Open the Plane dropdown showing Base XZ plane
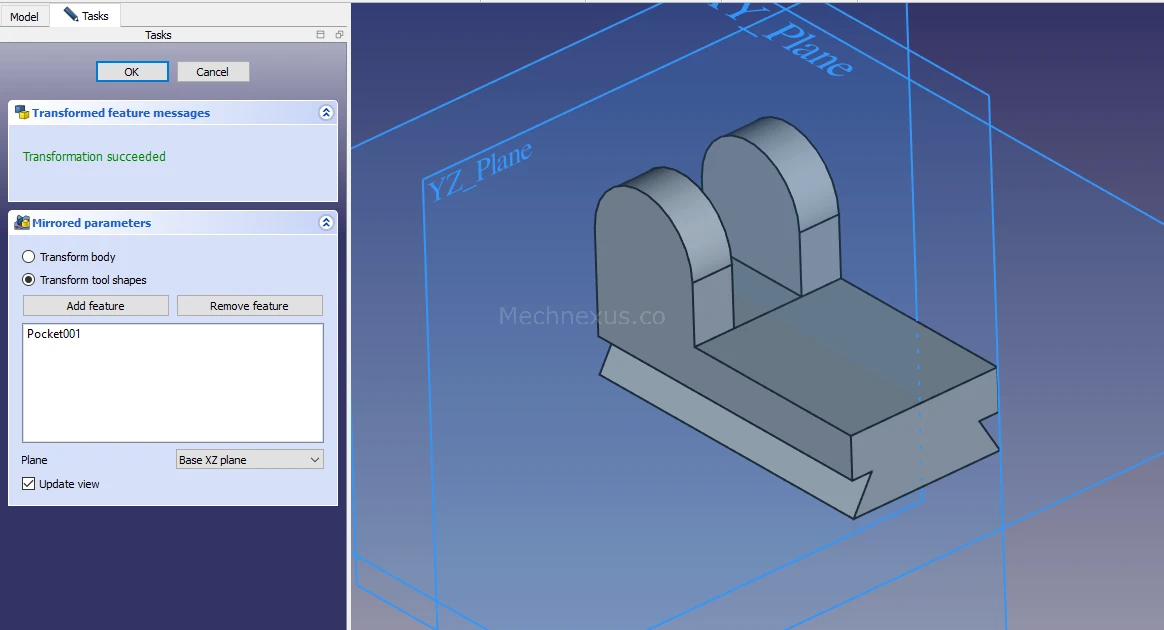The height and width of the screenshot is (630, 1164). (x=249, y=460)
